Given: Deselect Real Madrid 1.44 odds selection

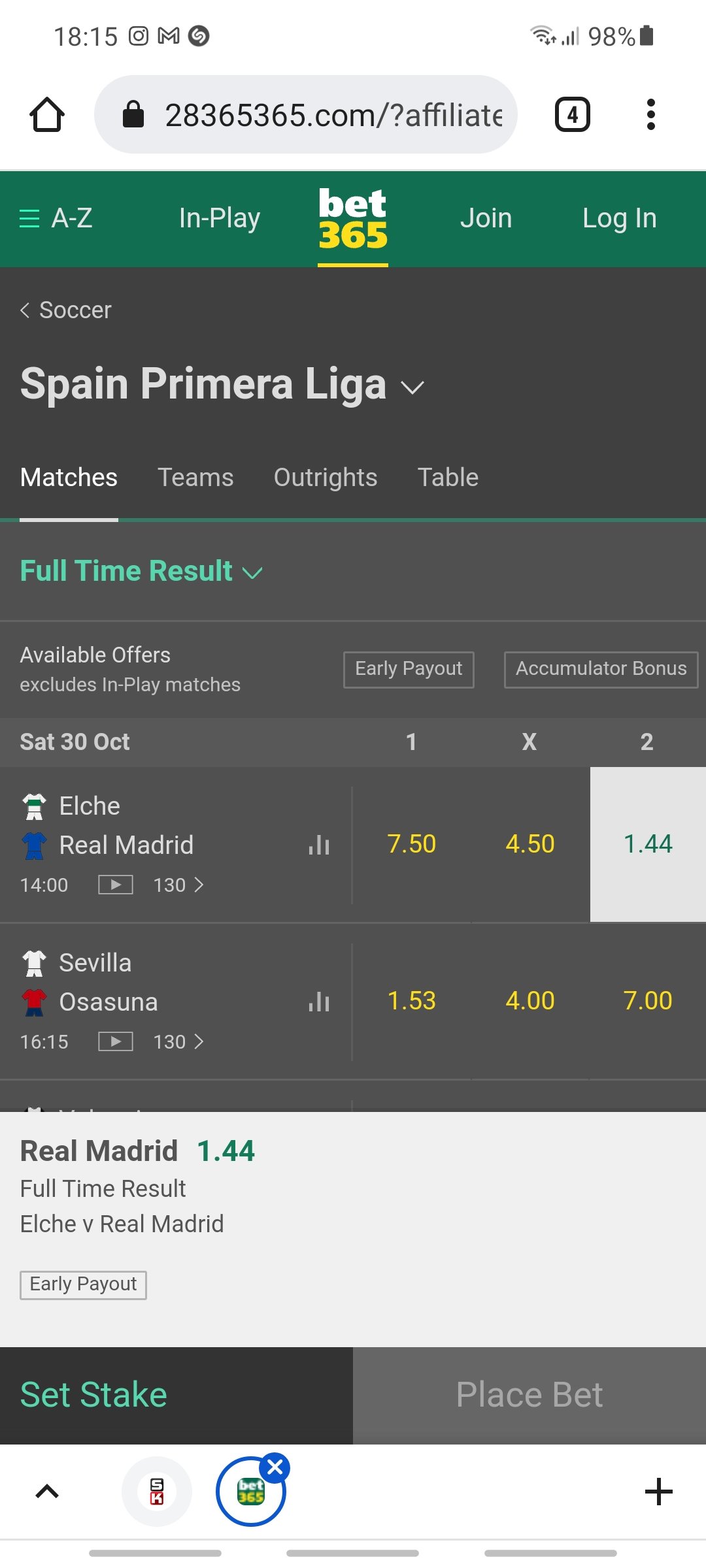Looking at the screenshot, I should tap(647, 844).
